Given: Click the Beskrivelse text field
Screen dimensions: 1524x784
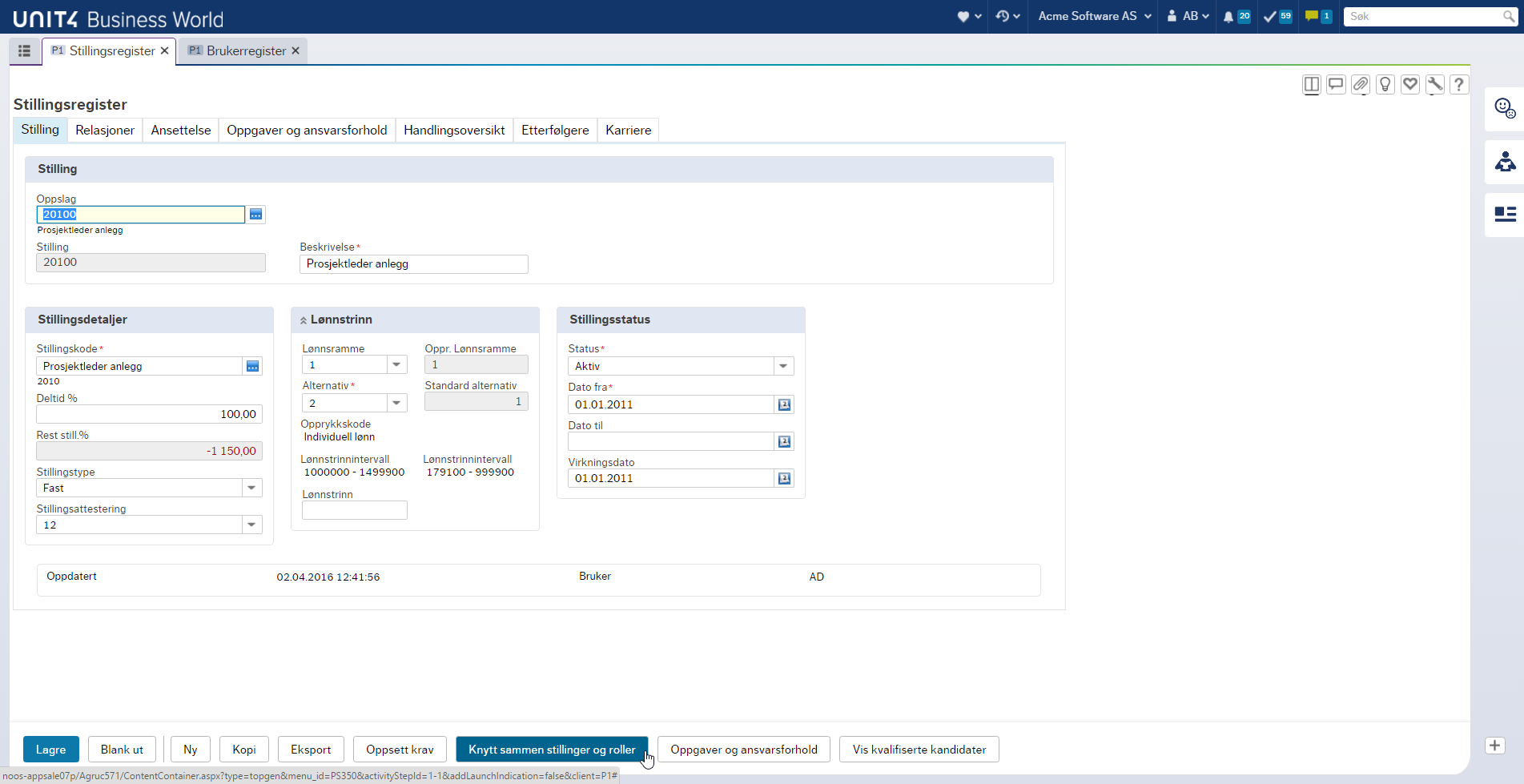Looking at the screenshot, I should point(414,264).
